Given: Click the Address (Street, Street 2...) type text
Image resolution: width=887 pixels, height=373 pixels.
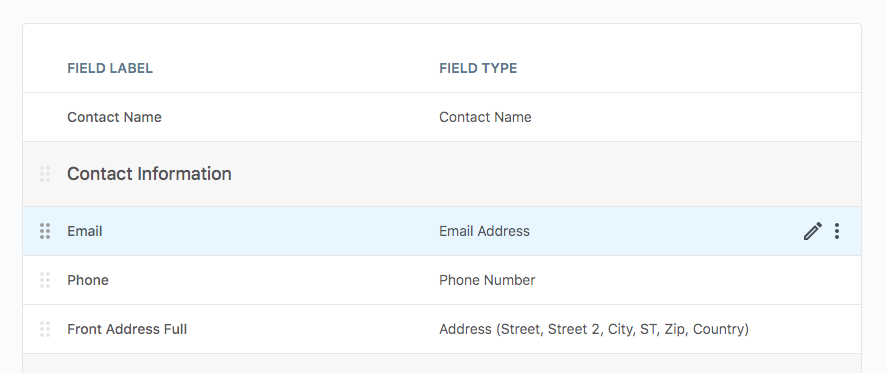Looking at the screenshot, I should [x=594, y=329].
